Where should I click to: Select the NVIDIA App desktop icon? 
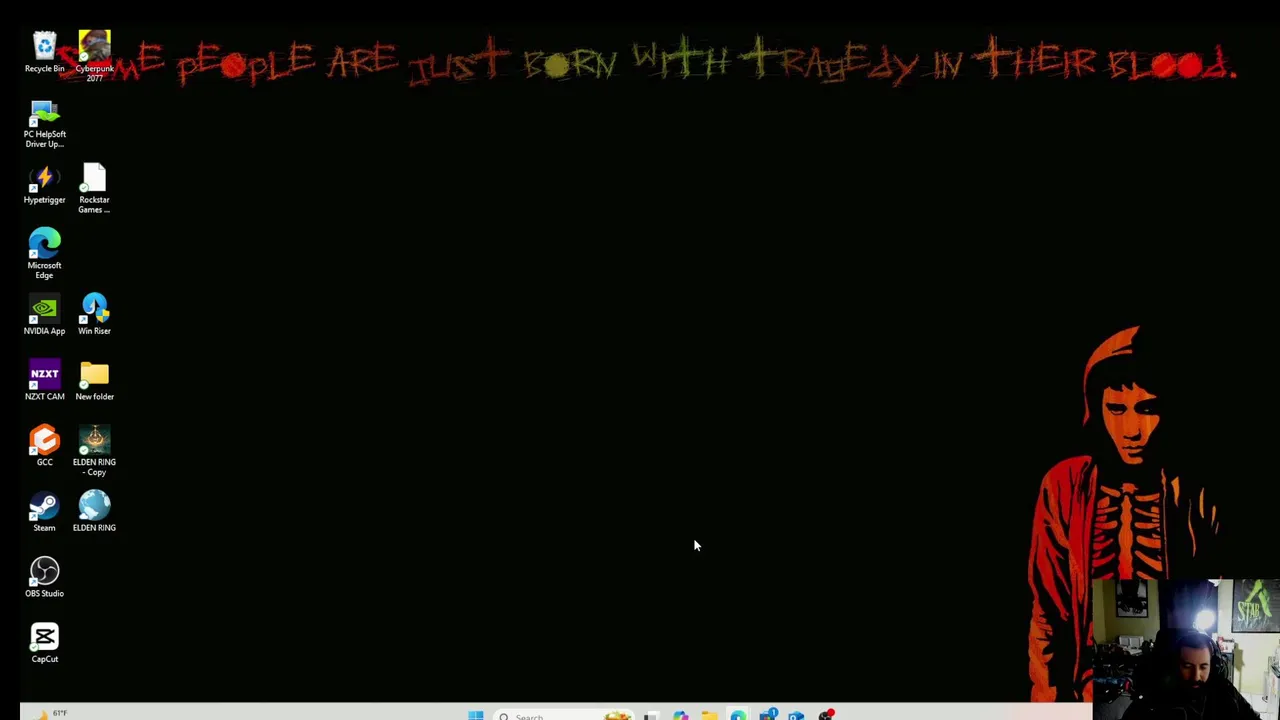[x=44, y=316]
